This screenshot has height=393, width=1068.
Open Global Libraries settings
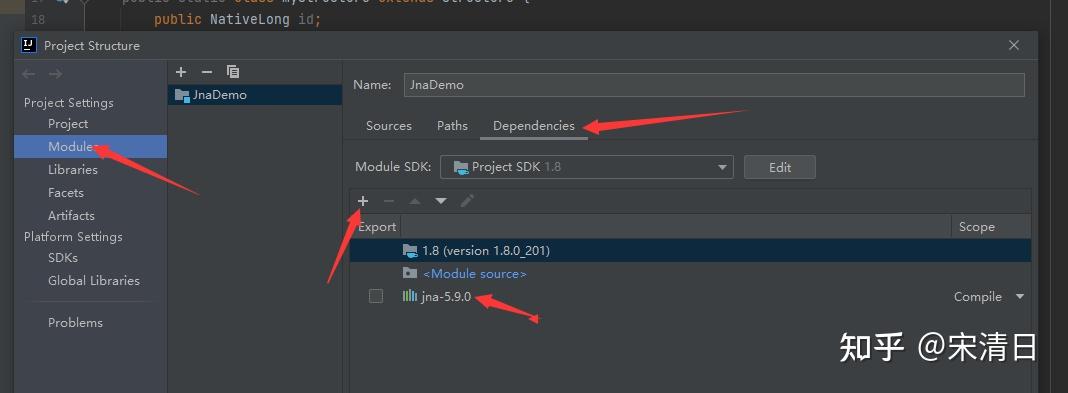coord(94,281)
